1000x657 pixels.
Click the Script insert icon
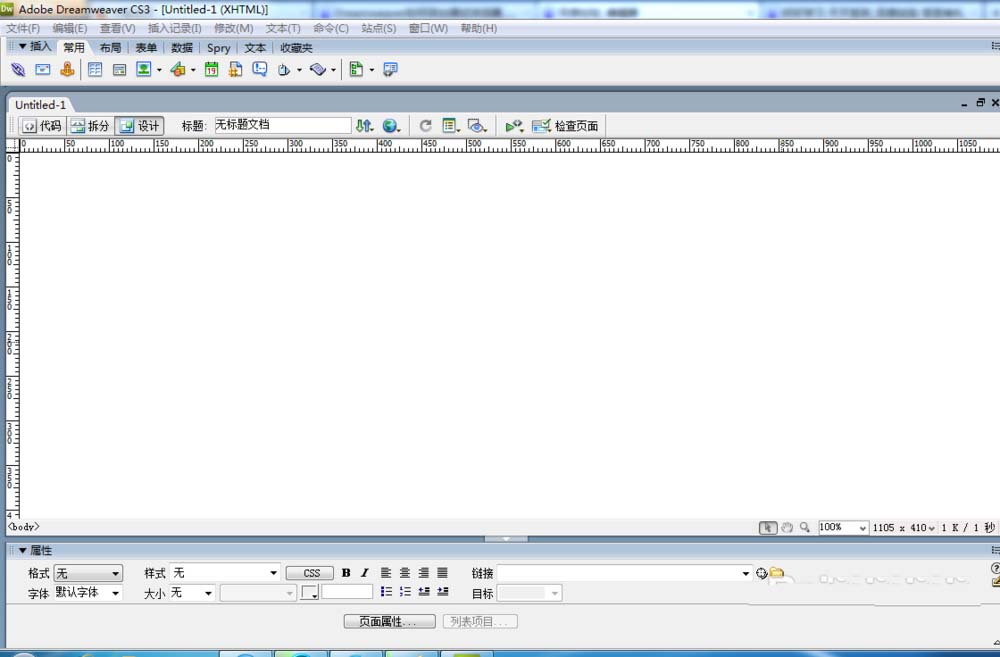(318, 70)
